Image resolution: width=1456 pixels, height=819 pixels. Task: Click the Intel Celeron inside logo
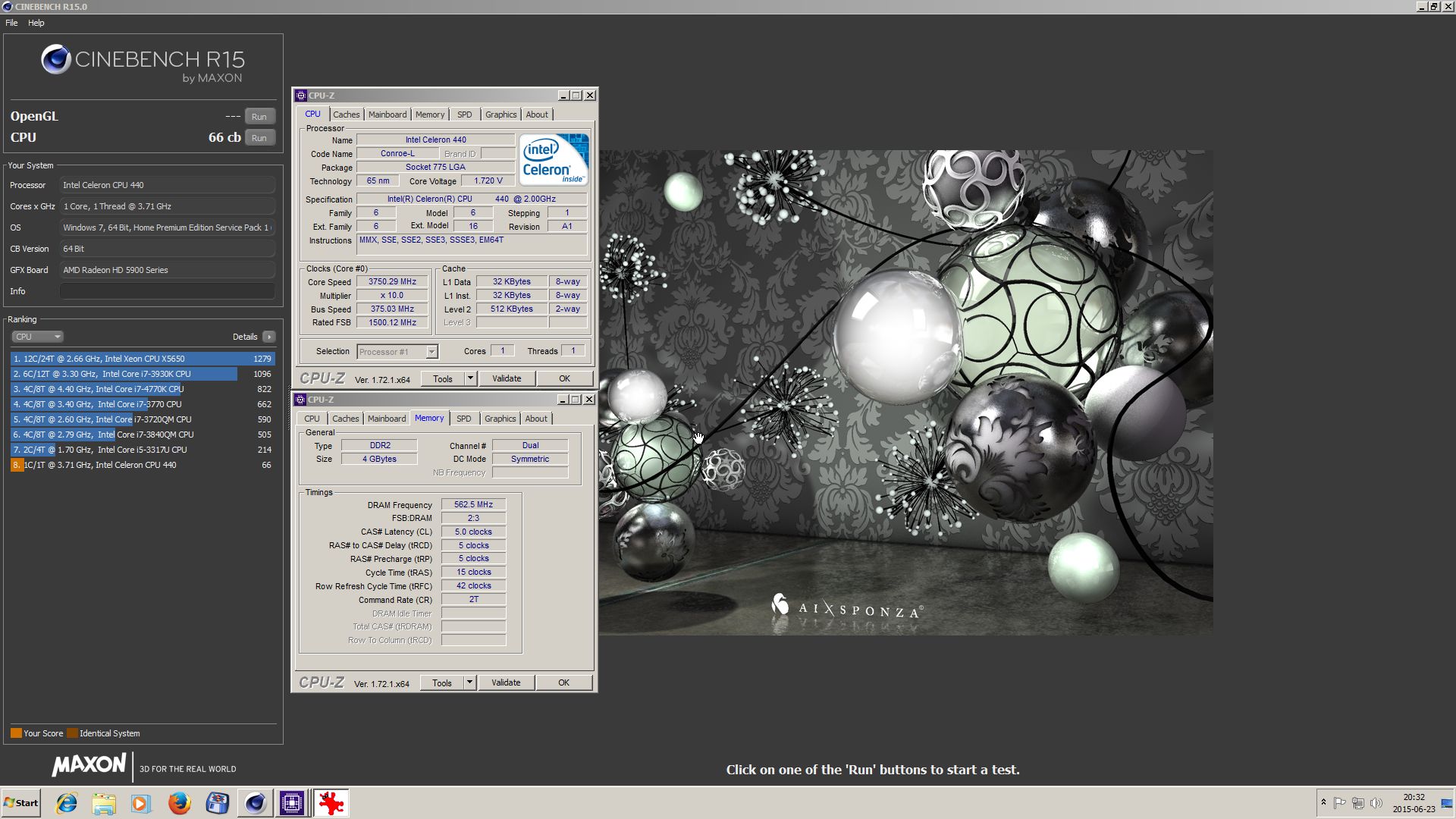[x=554, y=159]
